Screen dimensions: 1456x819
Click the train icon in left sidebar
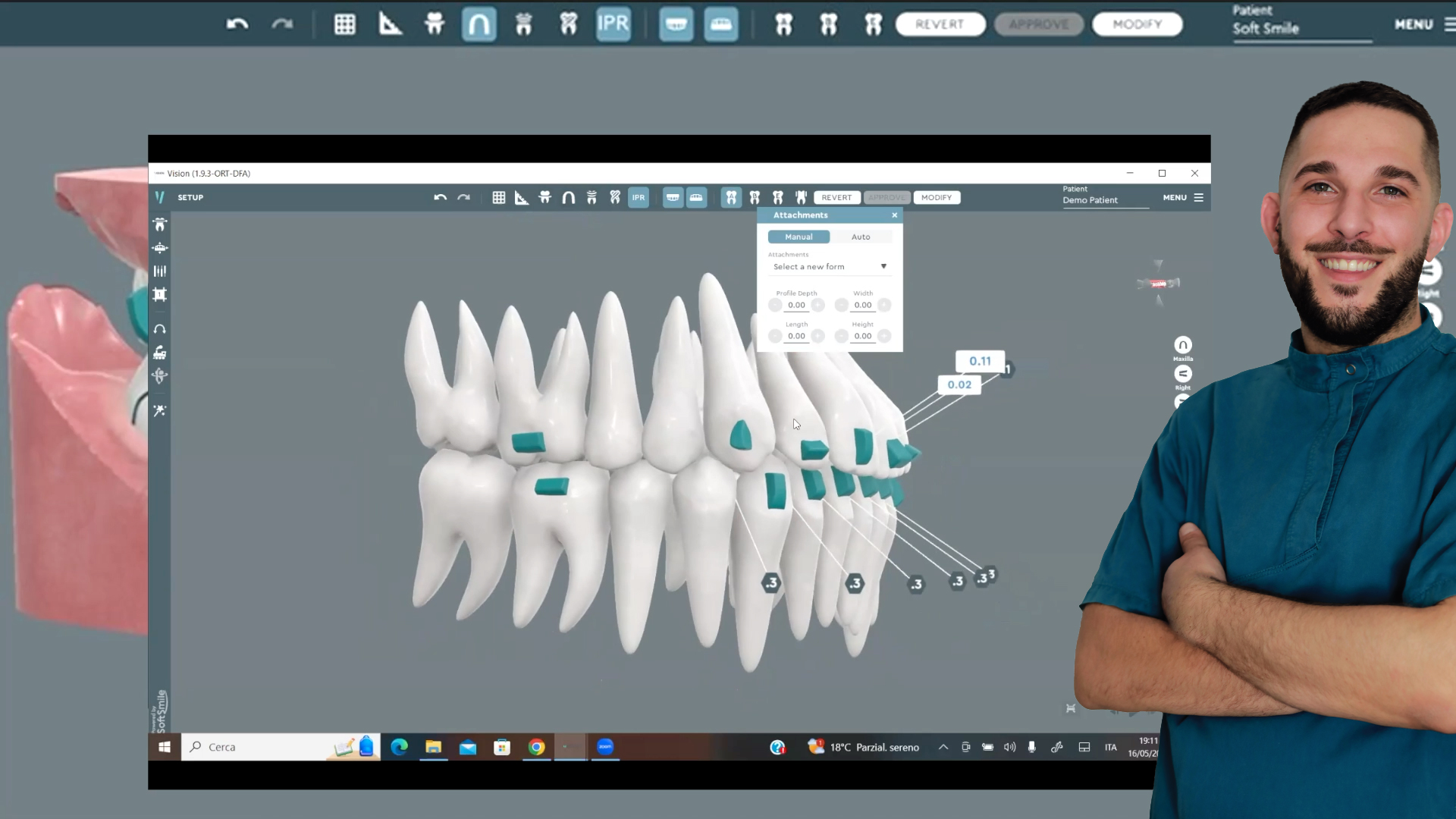(x=160, y=353)
